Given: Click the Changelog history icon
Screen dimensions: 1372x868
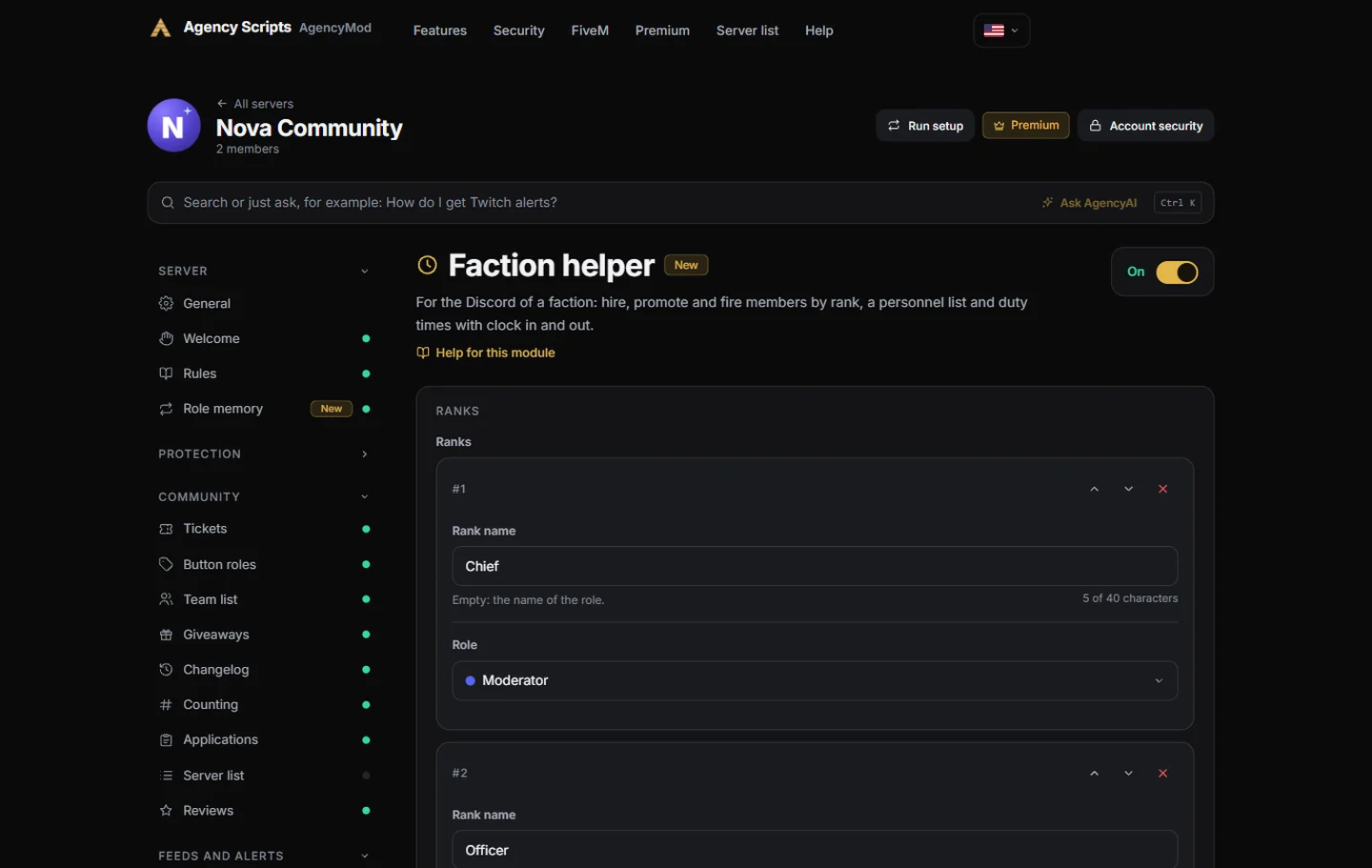Looking at the screenshot, I should (x=166, y=670).
